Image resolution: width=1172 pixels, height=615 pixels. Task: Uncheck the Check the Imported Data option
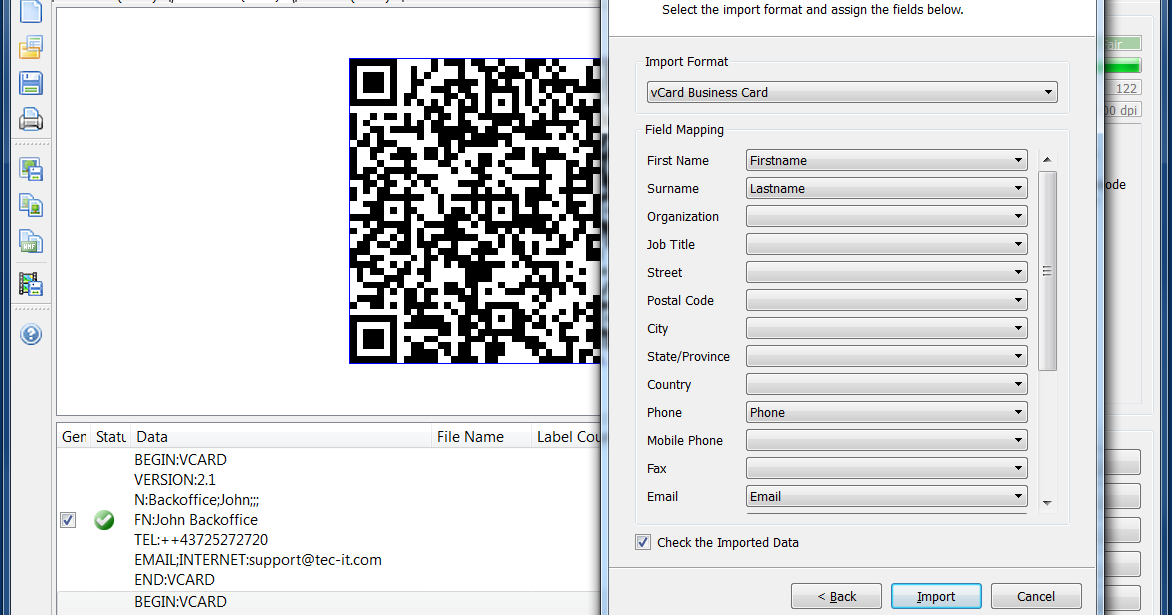643,542
